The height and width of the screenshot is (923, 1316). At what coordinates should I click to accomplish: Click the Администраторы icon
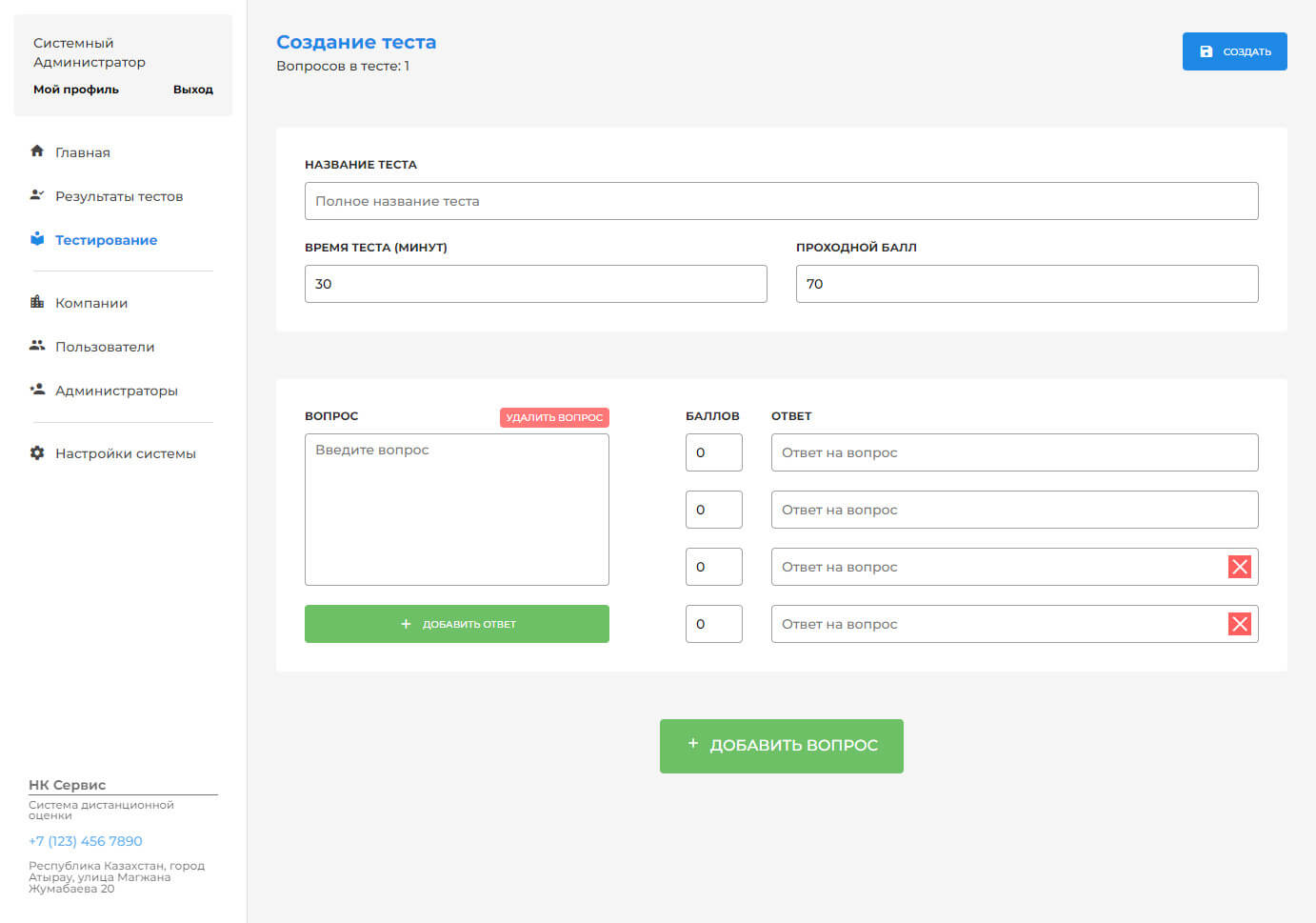[x=37, y=389]
